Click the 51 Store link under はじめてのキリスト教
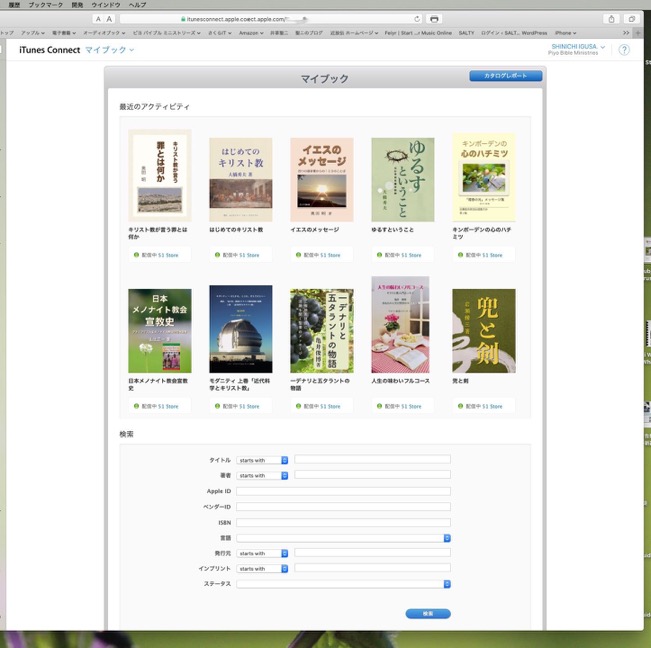Viewport: 651px width, 648px height. (x=250, y=255)
